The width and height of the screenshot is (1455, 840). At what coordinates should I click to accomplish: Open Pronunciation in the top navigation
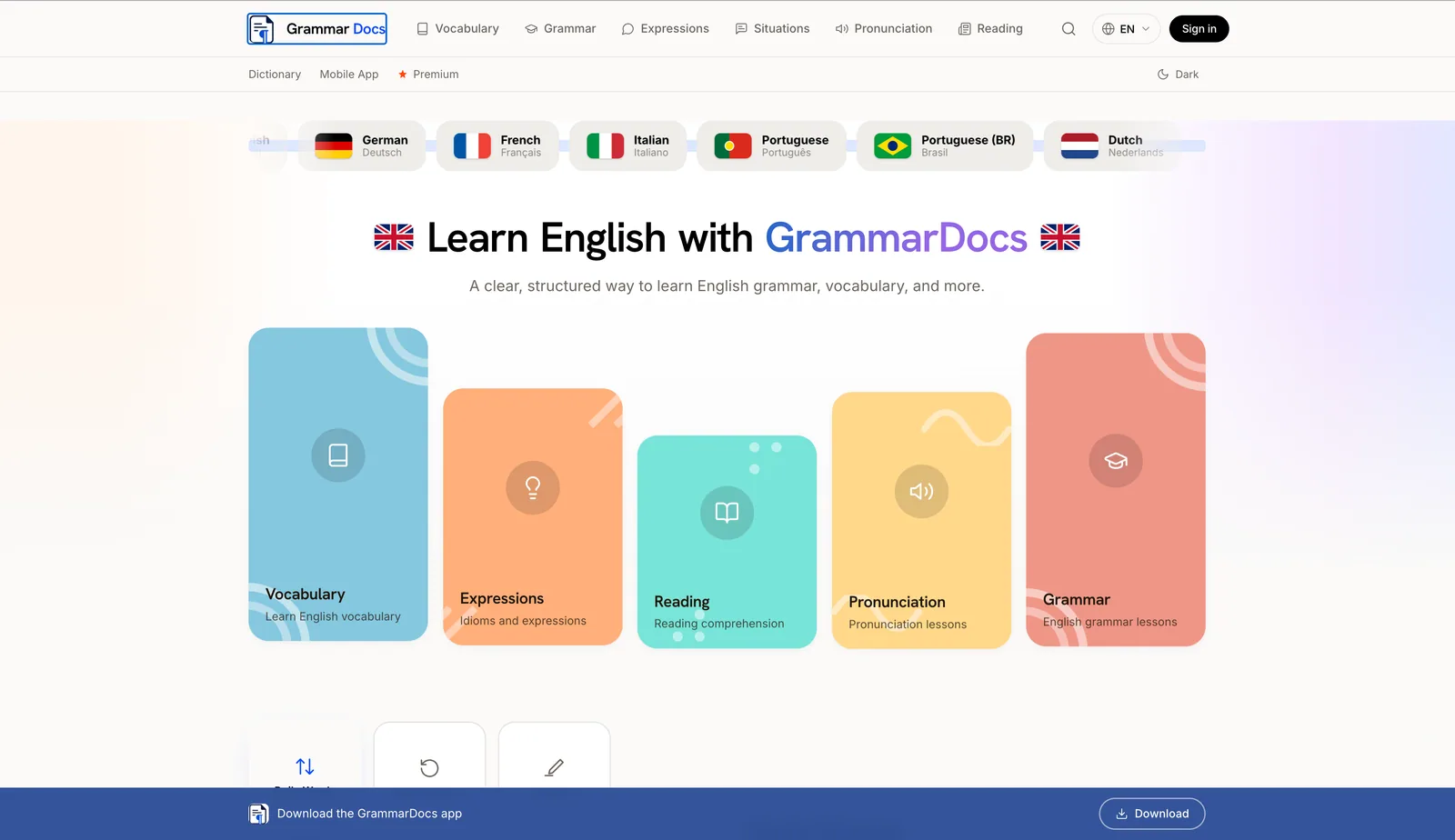click(x=884, y=29)
